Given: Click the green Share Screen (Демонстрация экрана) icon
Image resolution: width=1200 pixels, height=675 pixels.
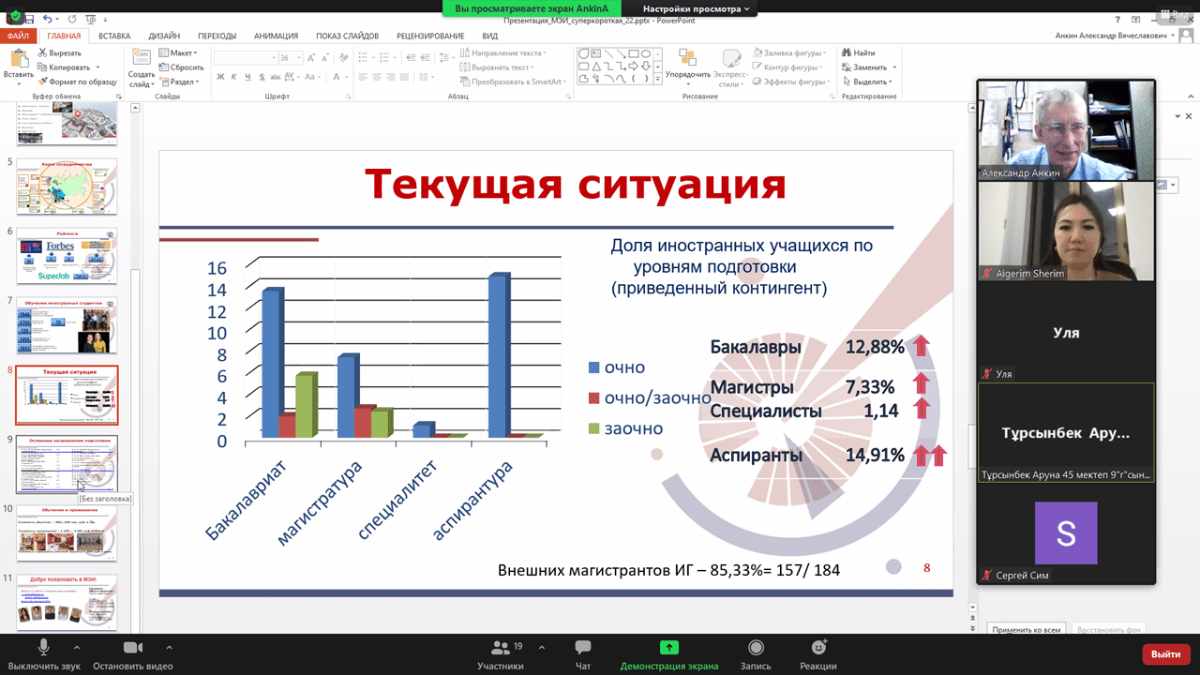Looking at the screenshot, I should [x=669, y=648].
